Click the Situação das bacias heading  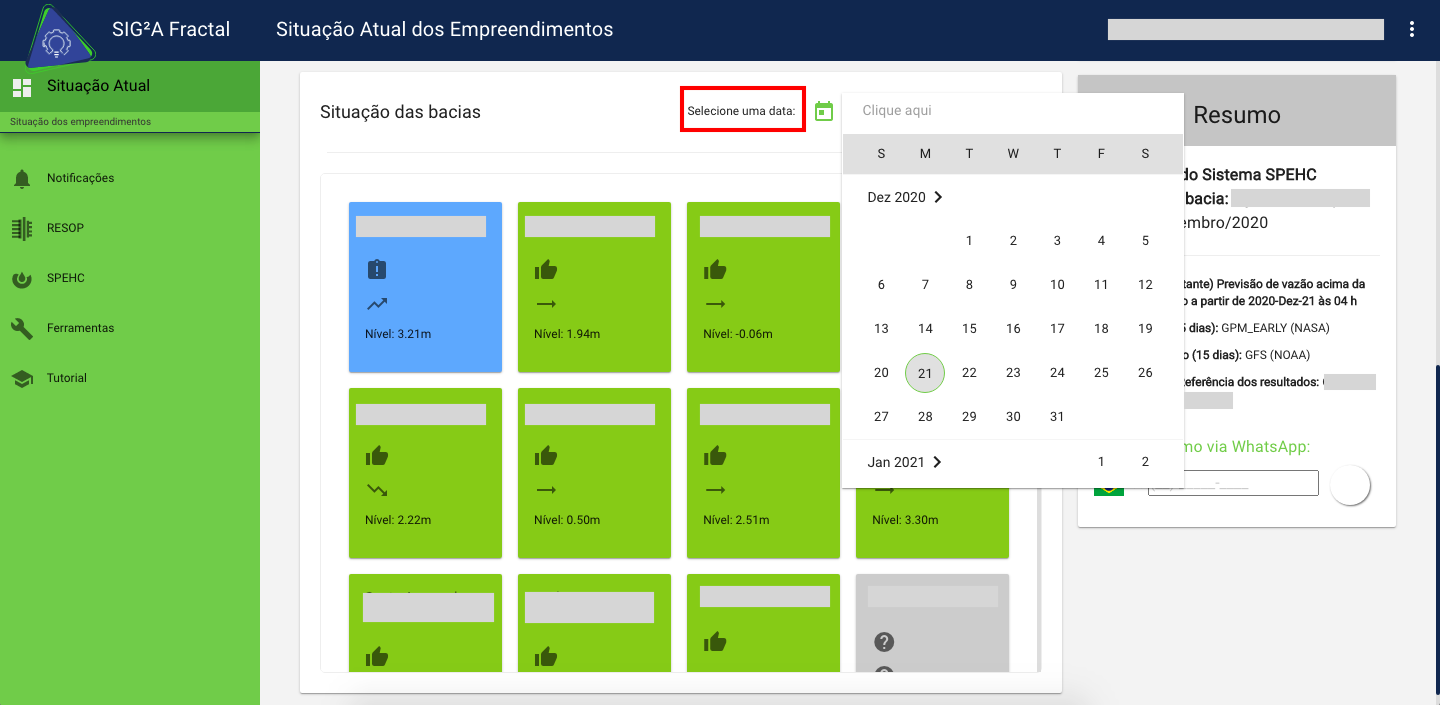(x=400, y=112)
